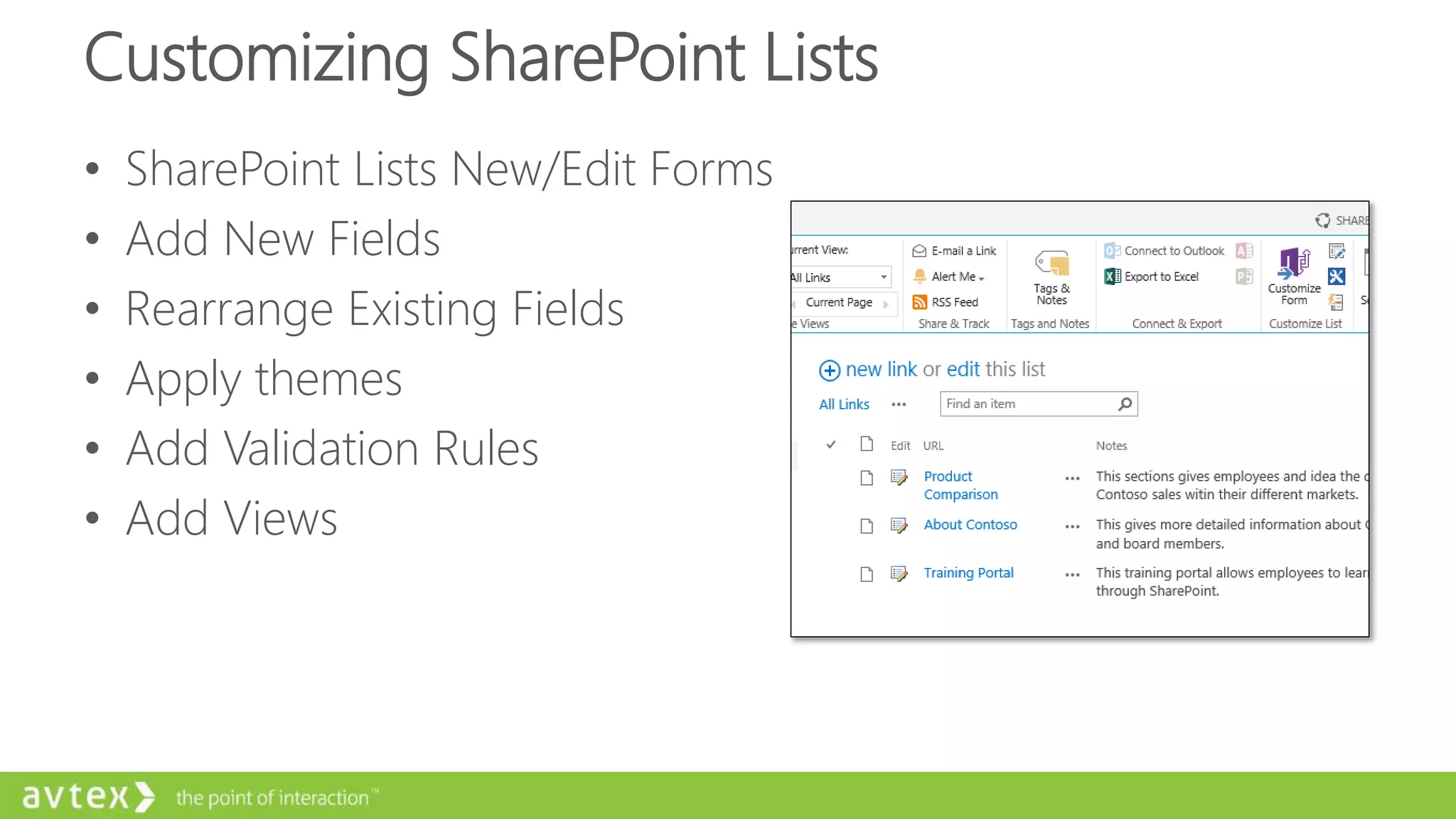Open ellipsis menu for Product Comparison
Screen dimensions: 1456x819
click(1073, 478)
